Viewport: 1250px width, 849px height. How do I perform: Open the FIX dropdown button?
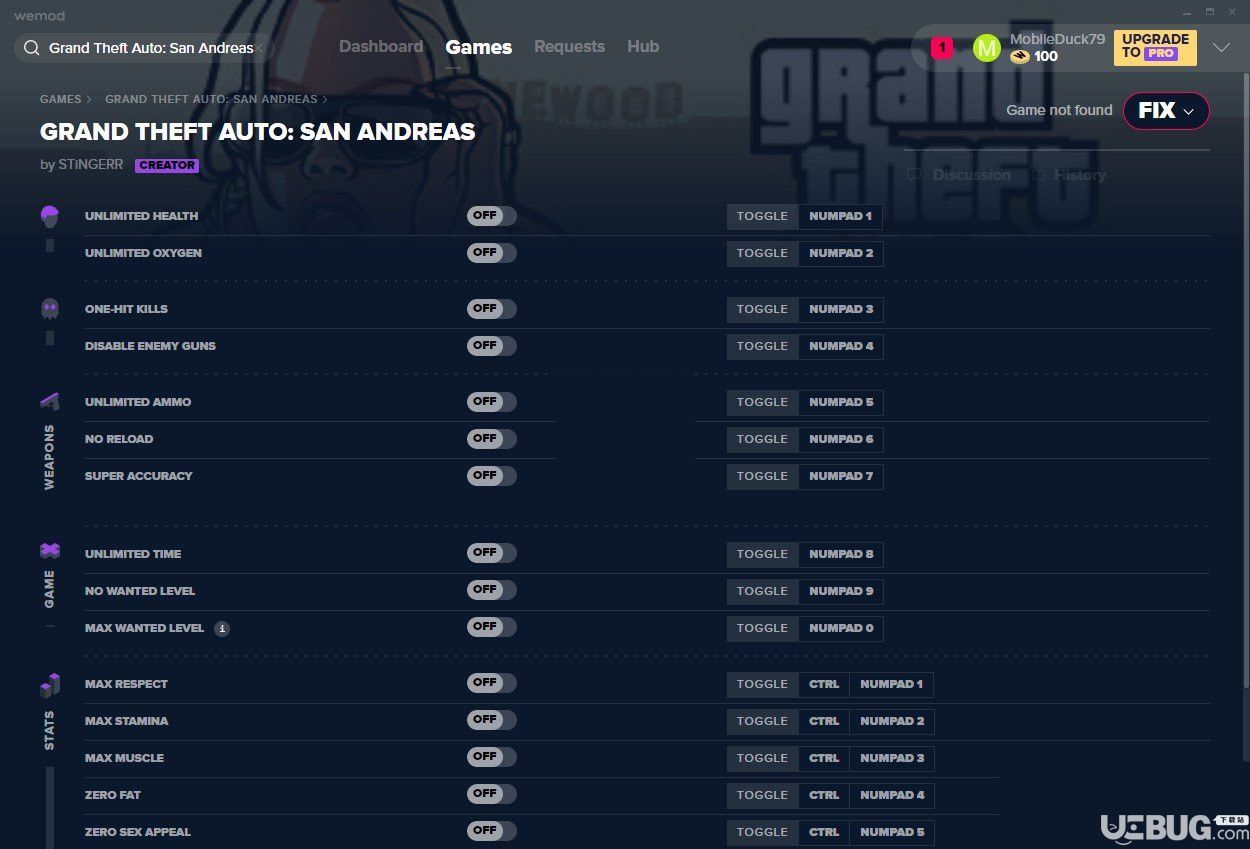point(1166,111)
